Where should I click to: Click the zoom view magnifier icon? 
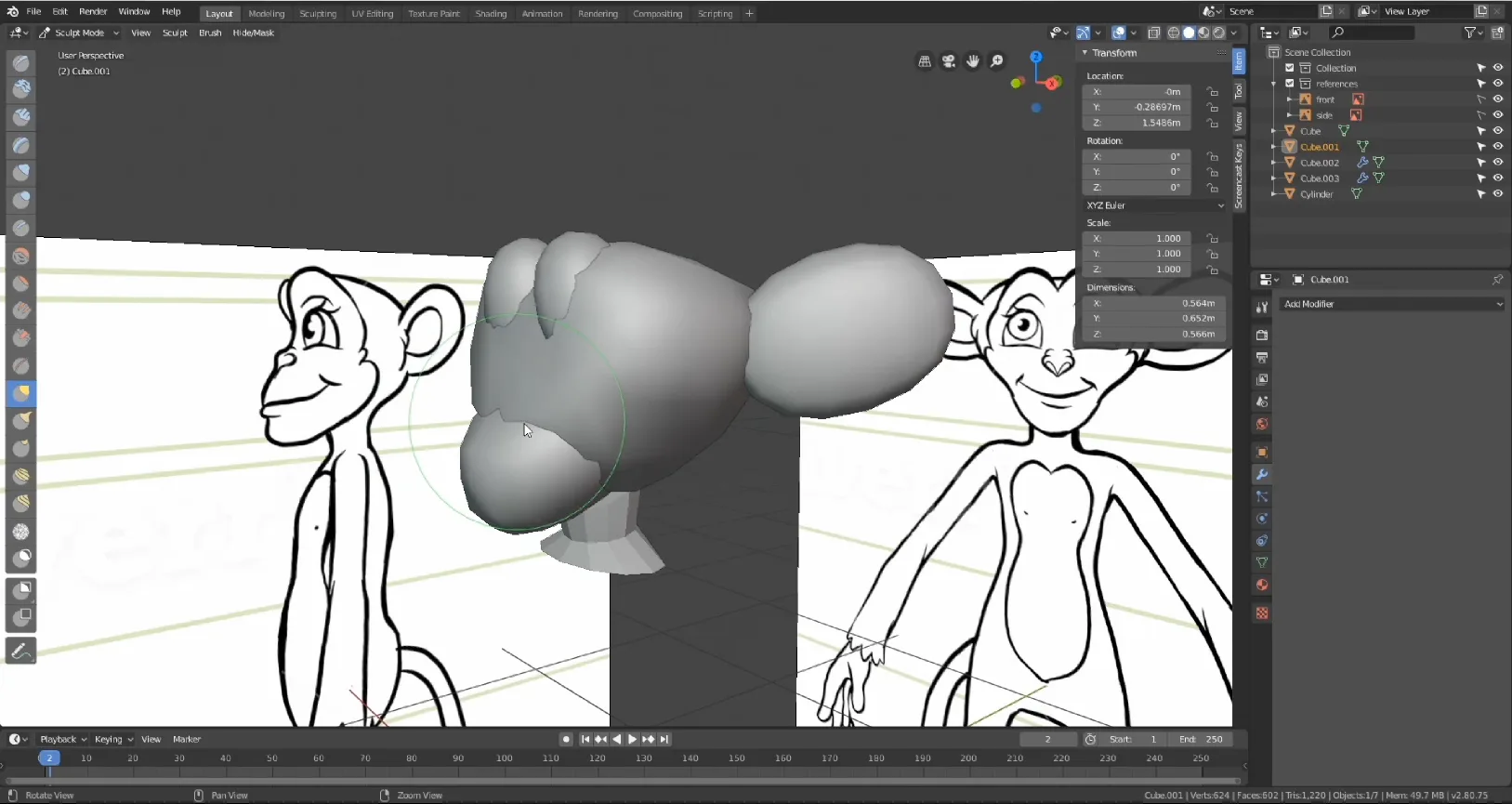pyautogui.click(x=997, y=61)
